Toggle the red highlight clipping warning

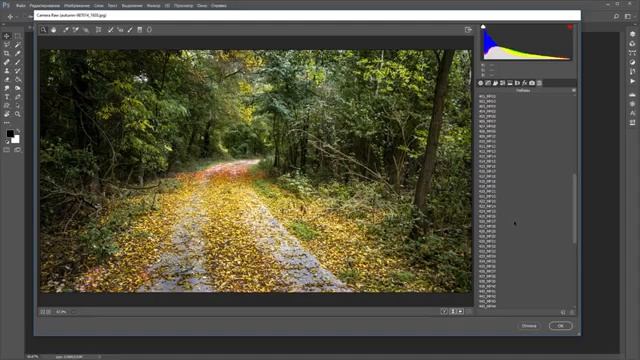click(570, 27)
